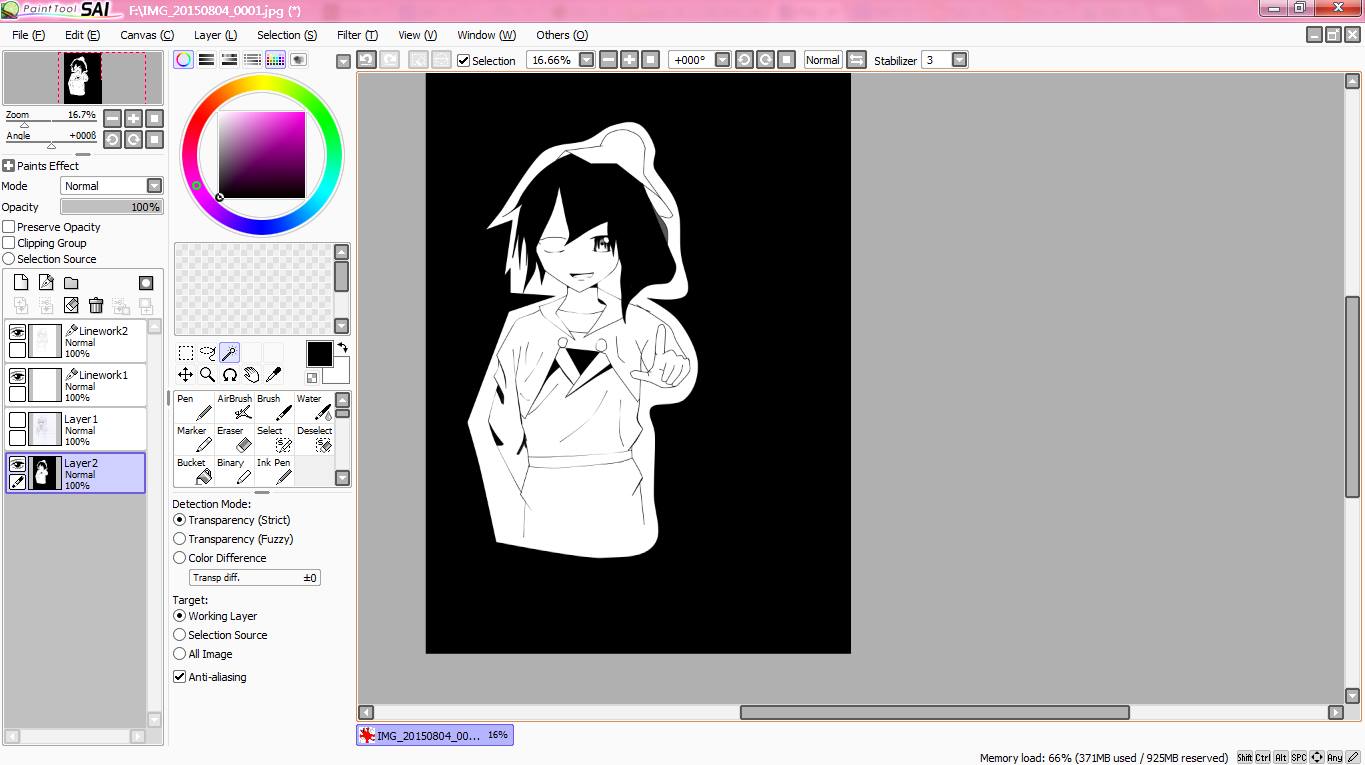Select the Magic Wand tool
Screen dimensions: 1365x765
click(229, 352)
